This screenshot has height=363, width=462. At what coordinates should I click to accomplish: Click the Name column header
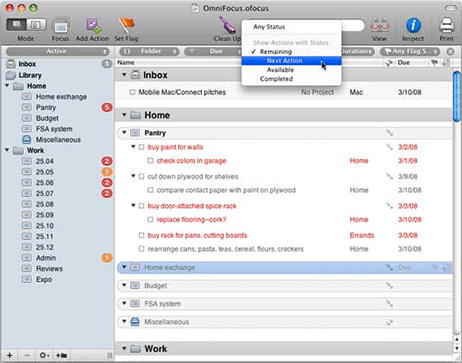(x=126, y=62)
